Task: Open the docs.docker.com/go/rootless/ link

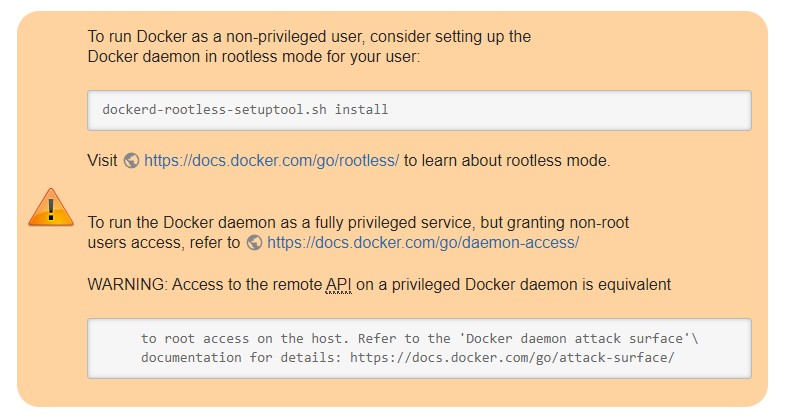Action: coord(271,160)
